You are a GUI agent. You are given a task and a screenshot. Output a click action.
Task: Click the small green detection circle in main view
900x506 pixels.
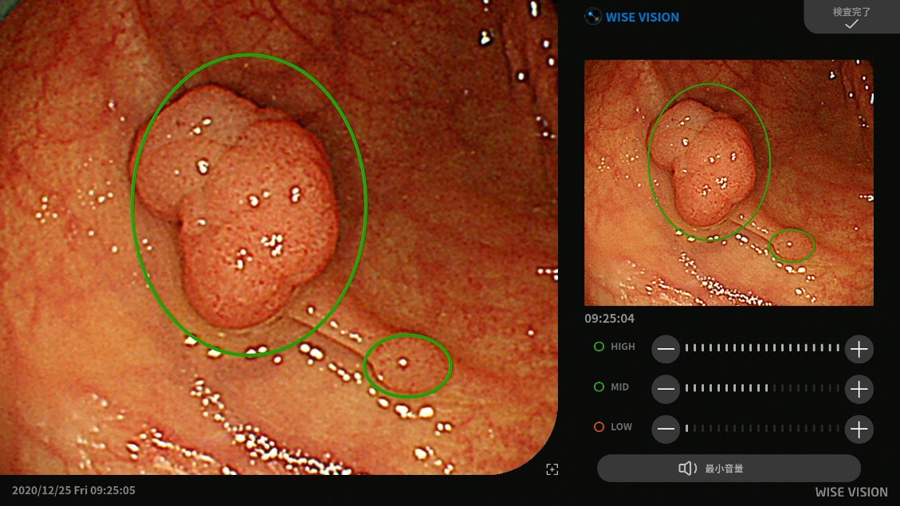[408, 365]
